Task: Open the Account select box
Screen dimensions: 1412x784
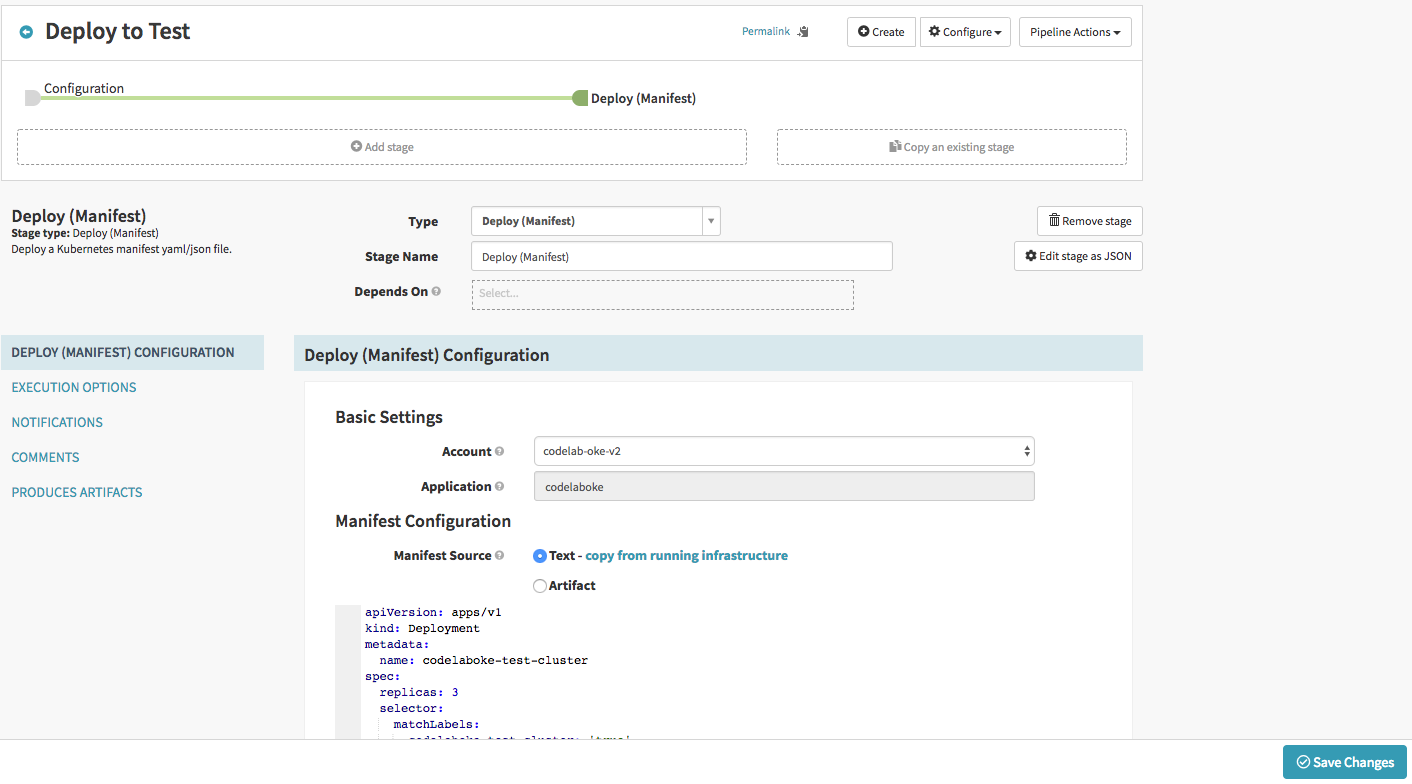Action: (784, 452)
